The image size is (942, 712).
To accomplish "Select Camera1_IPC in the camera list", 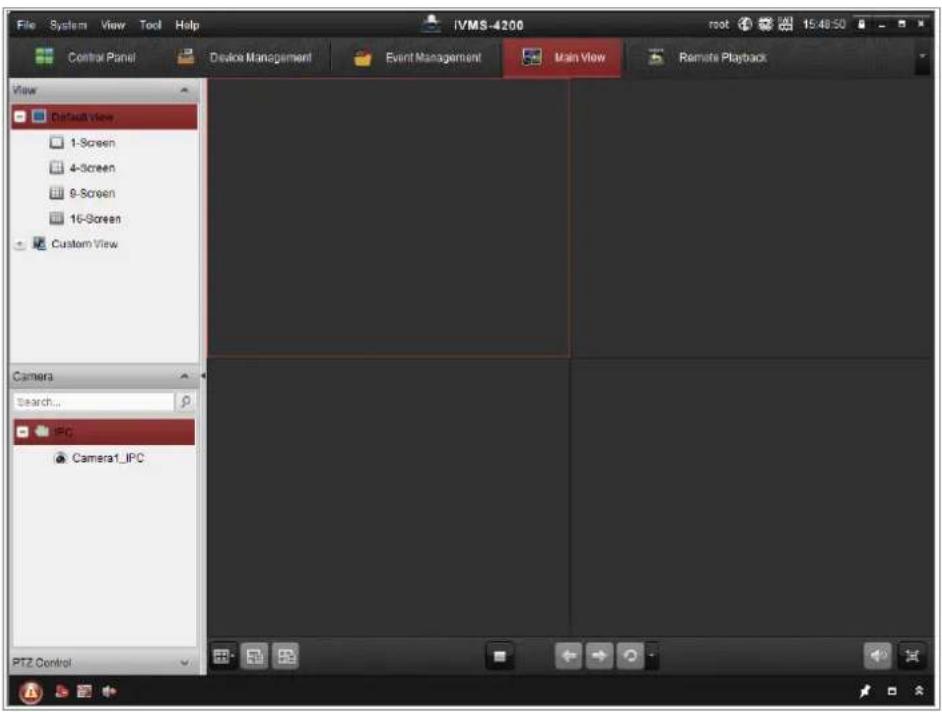I will 108,458.
